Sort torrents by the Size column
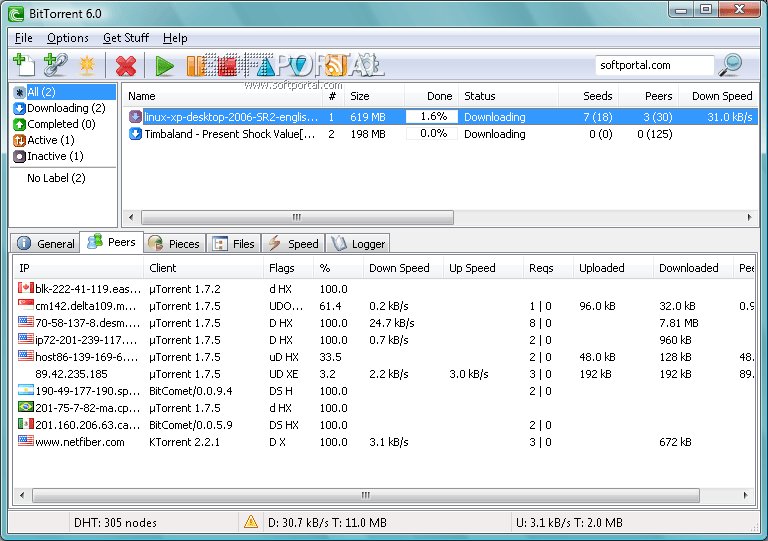This screenshot has height=541, width=768. [375, 96]
